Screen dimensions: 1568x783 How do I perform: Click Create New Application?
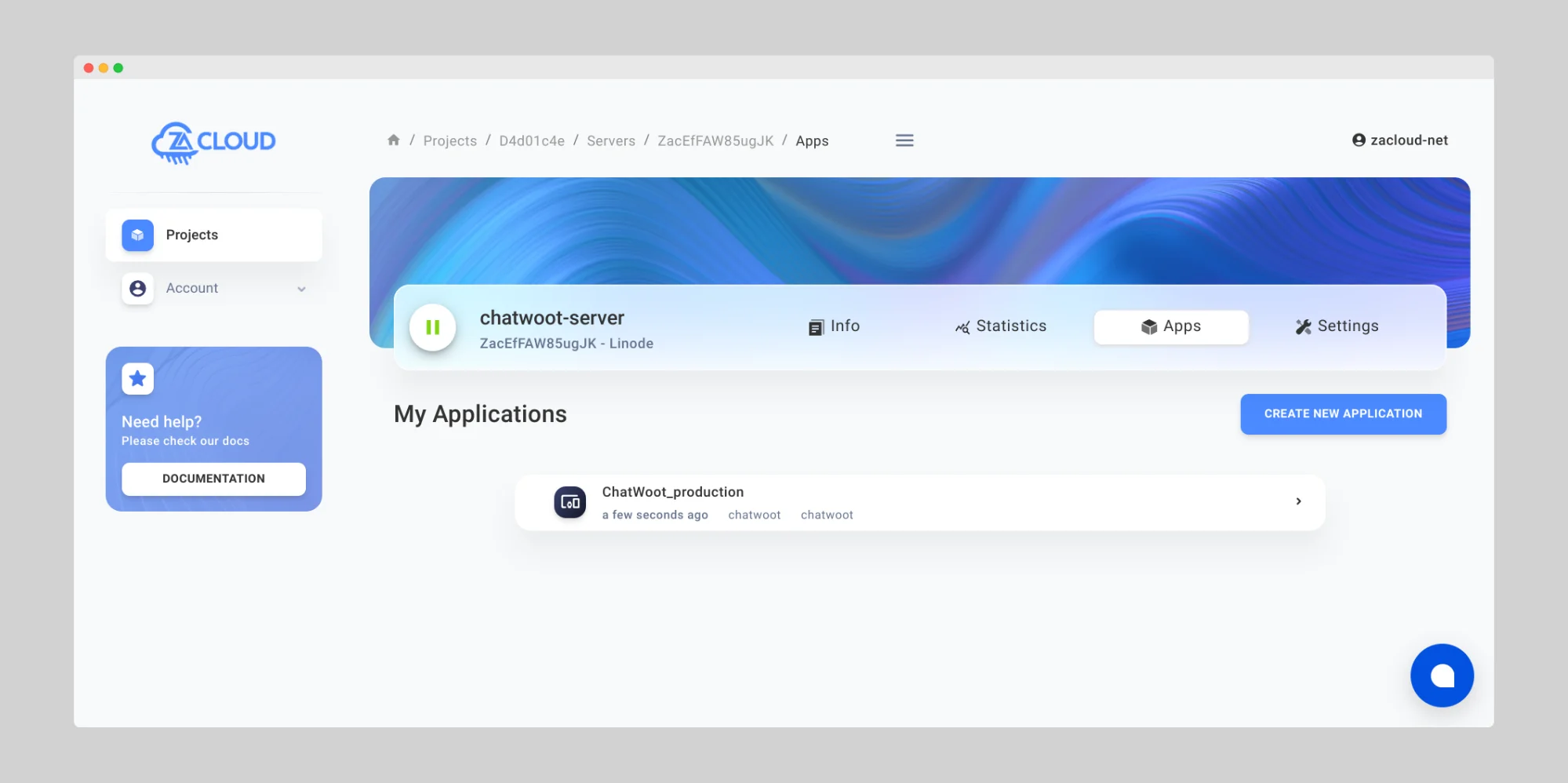click(1343, 413)
